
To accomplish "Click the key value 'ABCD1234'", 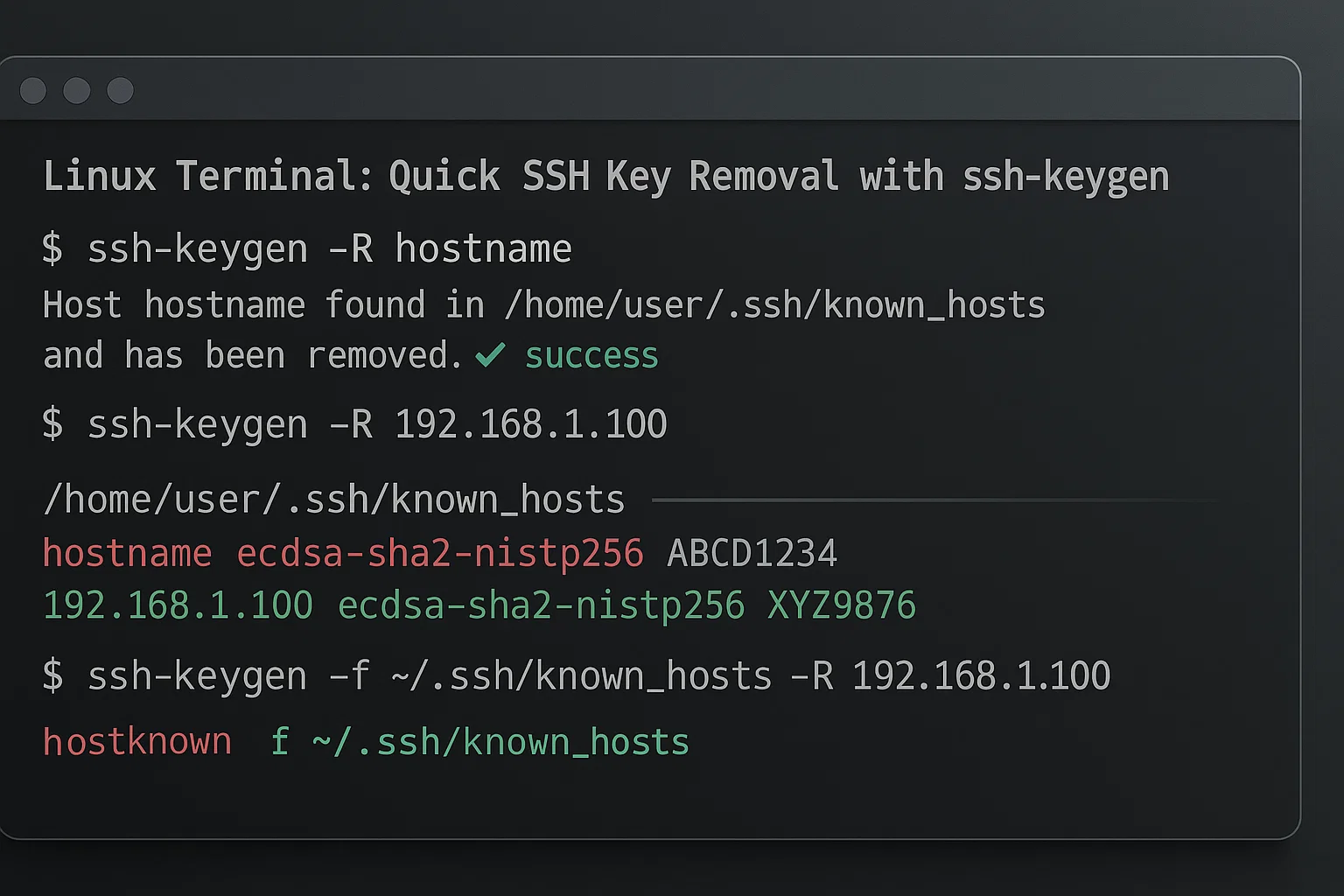I will (752, 554).
